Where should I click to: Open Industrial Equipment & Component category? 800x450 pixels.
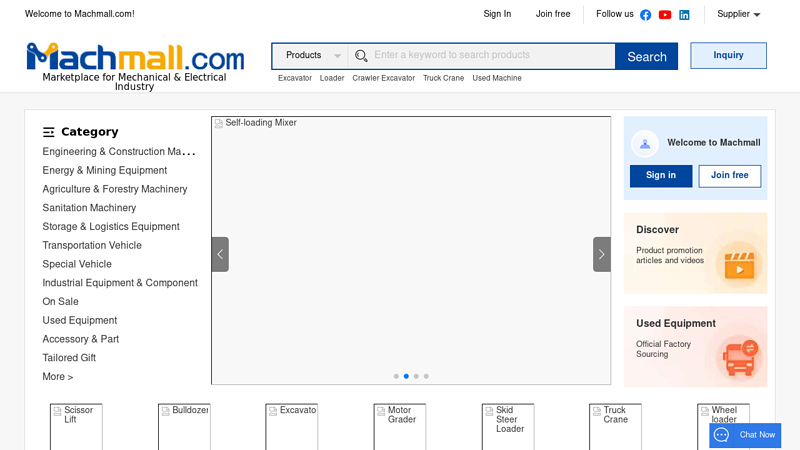(120, 283)
